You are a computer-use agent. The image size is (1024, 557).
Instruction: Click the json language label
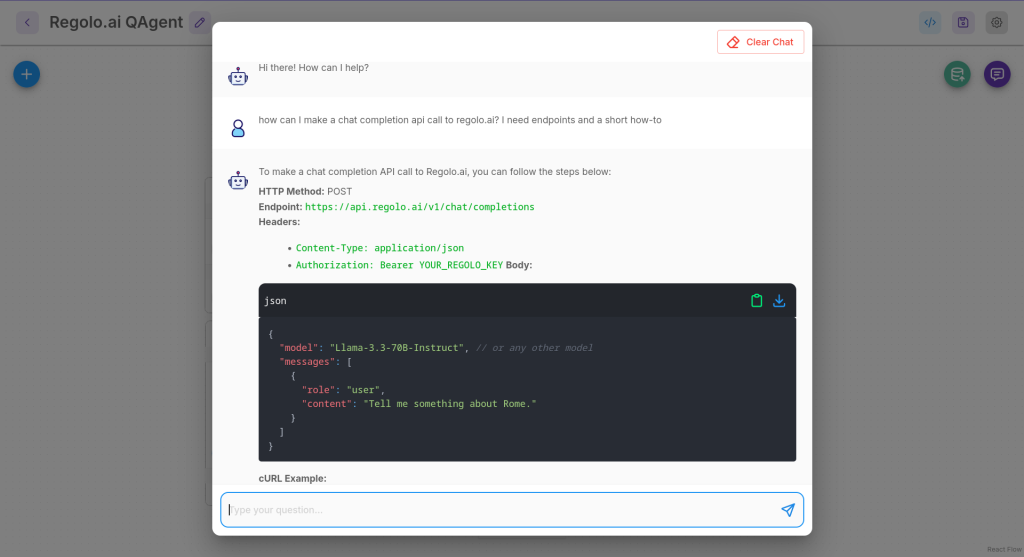[x=276, y=301]
